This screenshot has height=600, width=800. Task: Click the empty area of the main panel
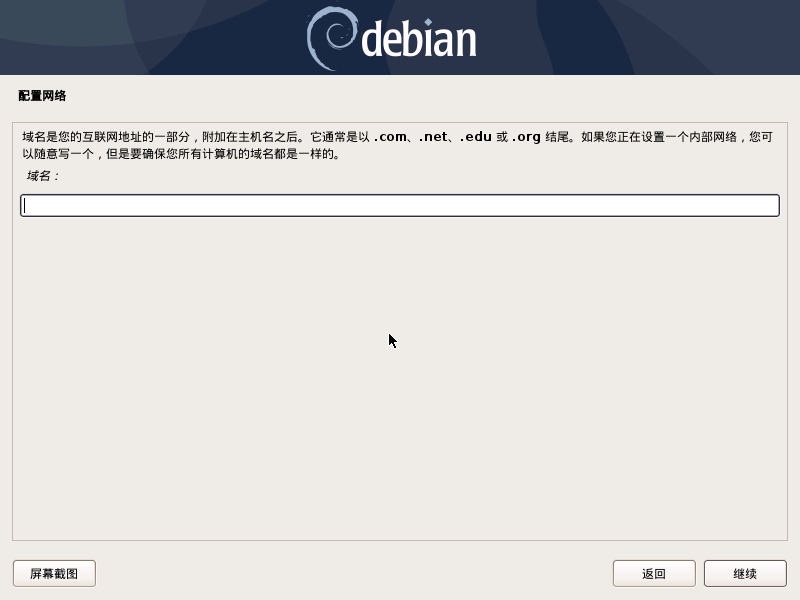(400, 378)
